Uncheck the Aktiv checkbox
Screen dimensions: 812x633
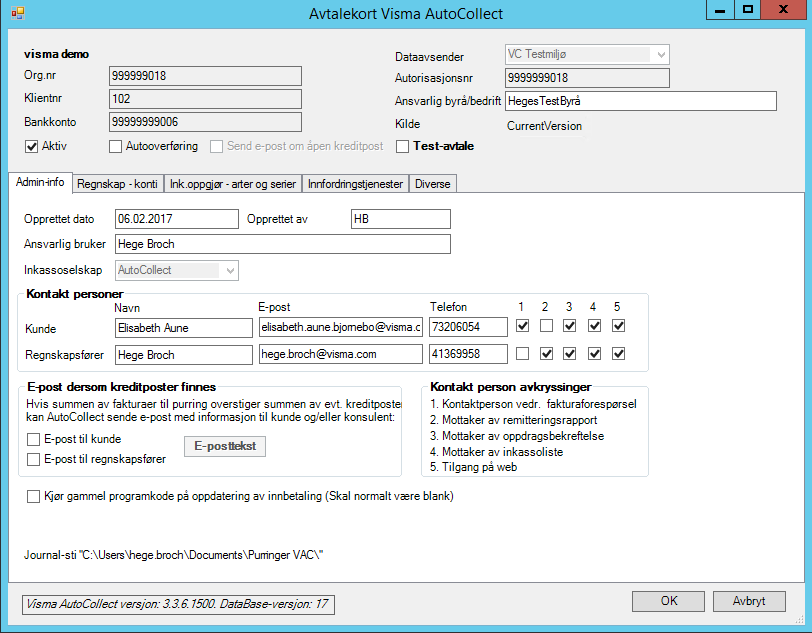32,147
